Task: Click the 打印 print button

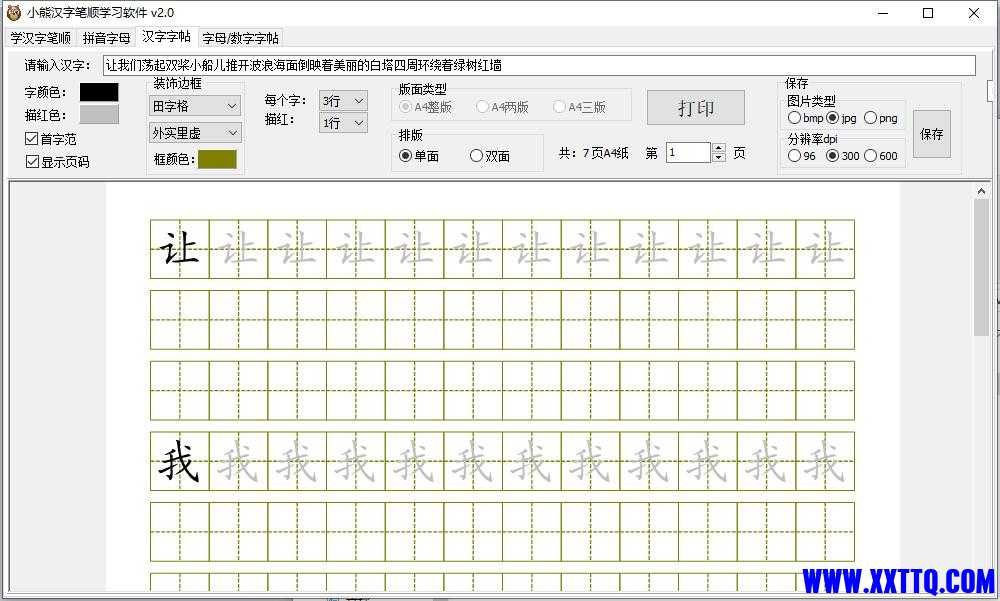Action: click(696, 107)
